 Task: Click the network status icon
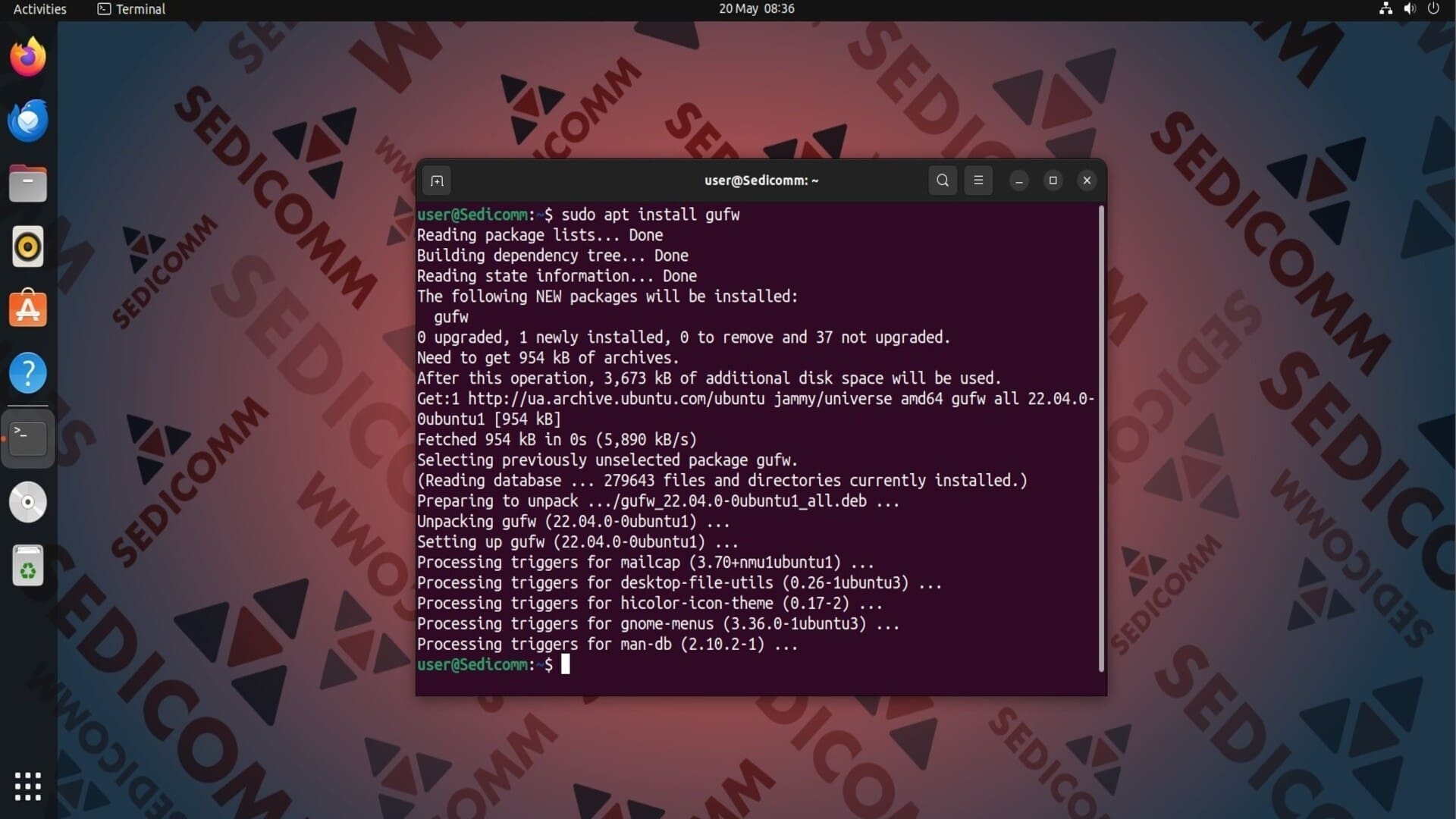tap(1385, 9)
